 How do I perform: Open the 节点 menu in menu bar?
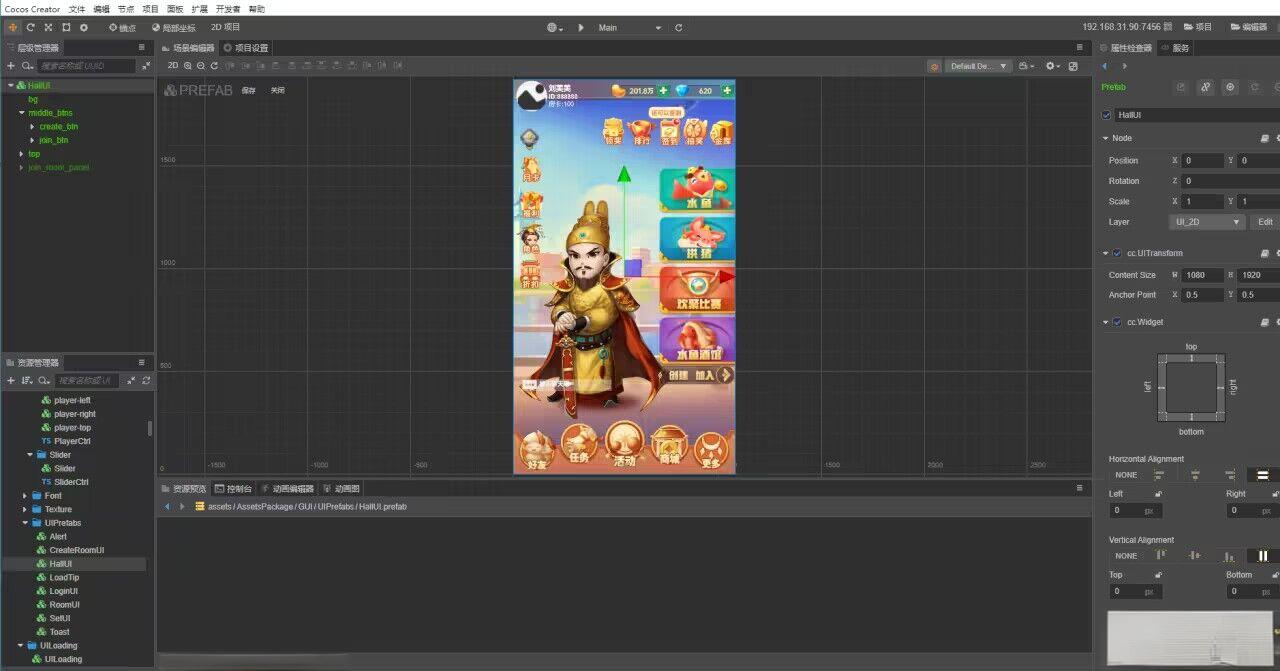(126, 8)
